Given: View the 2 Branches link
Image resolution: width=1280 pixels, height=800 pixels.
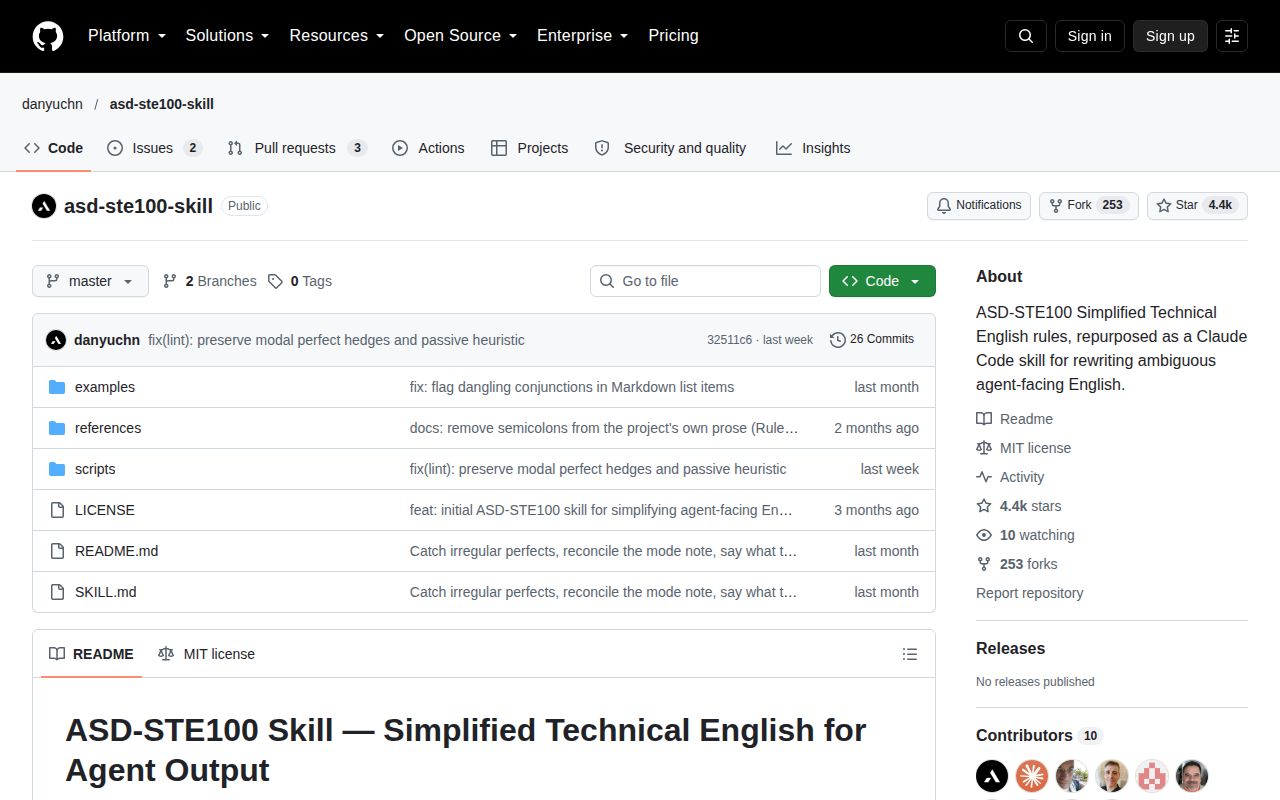Looking at the screenshot, I should [x=210, y=281].
